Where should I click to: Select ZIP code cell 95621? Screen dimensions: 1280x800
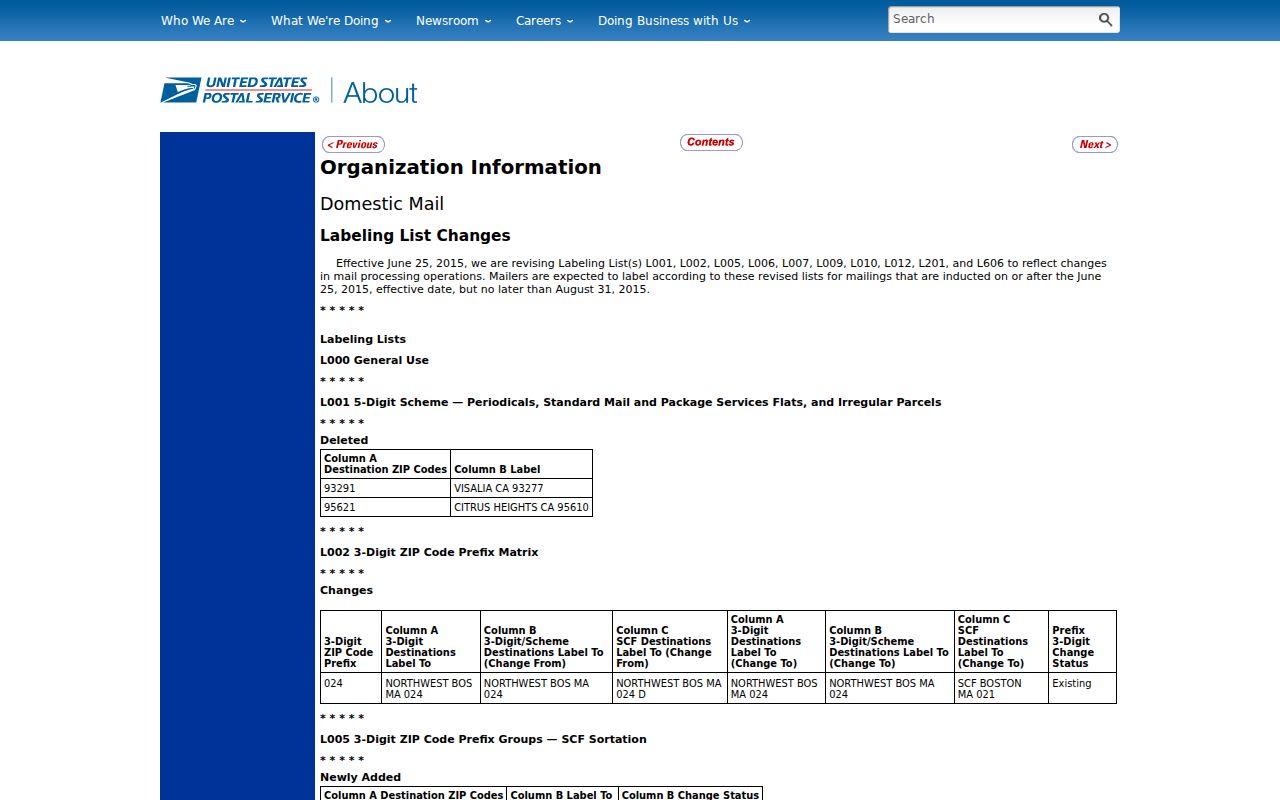pos(385,507)
